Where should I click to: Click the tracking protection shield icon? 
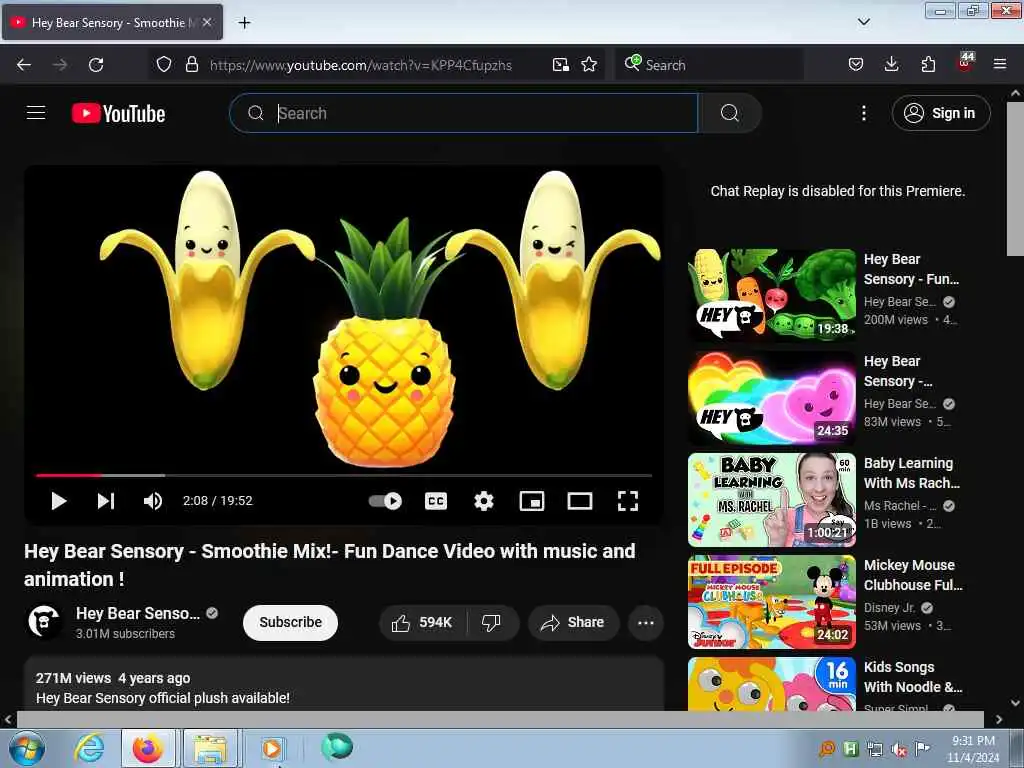164,65
